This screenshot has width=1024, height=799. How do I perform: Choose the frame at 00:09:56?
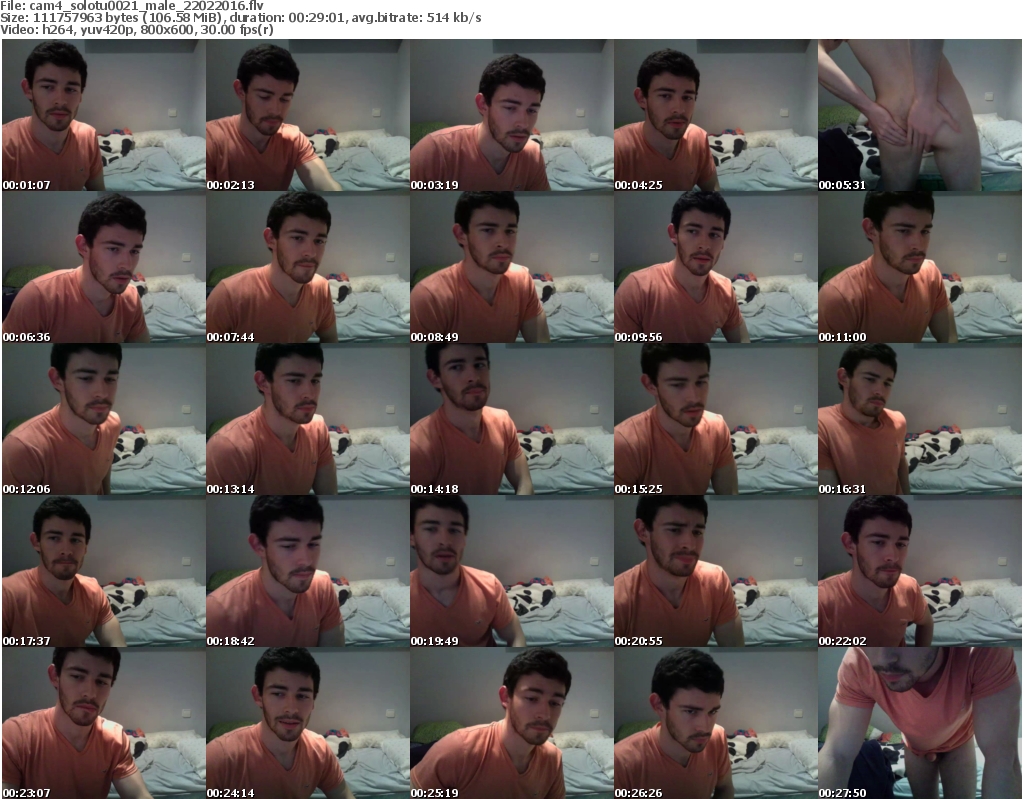716,267
